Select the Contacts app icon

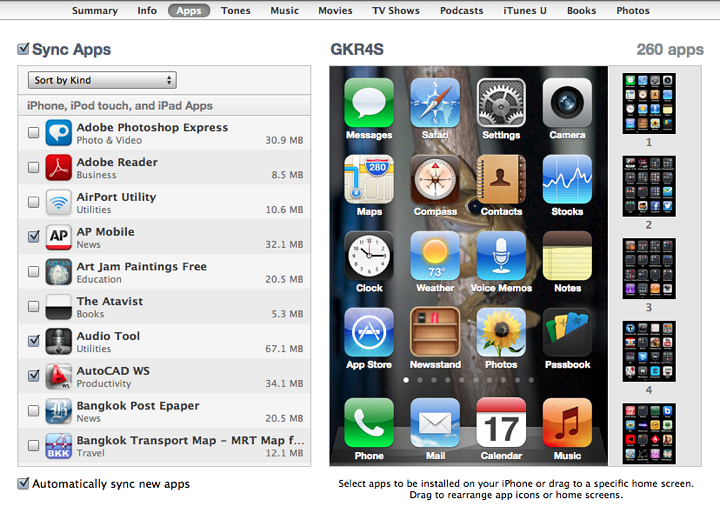[501, 179]
